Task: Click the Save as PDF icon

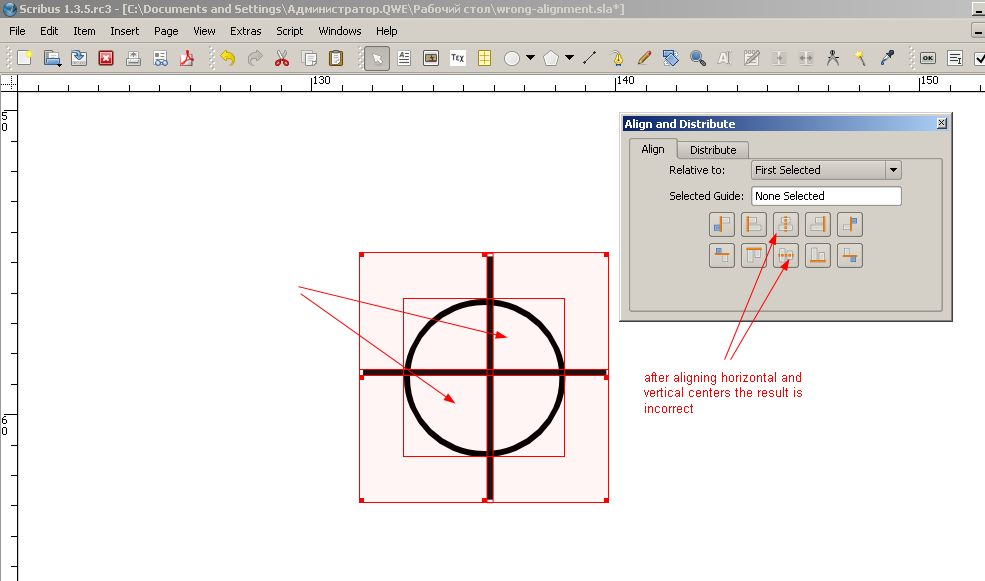Action: pyautogui.click(x=186, y=58)
